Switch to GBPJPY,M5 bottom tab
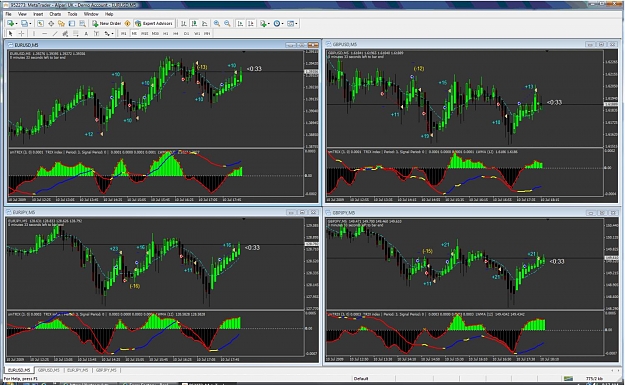 (x=106, y=370)
